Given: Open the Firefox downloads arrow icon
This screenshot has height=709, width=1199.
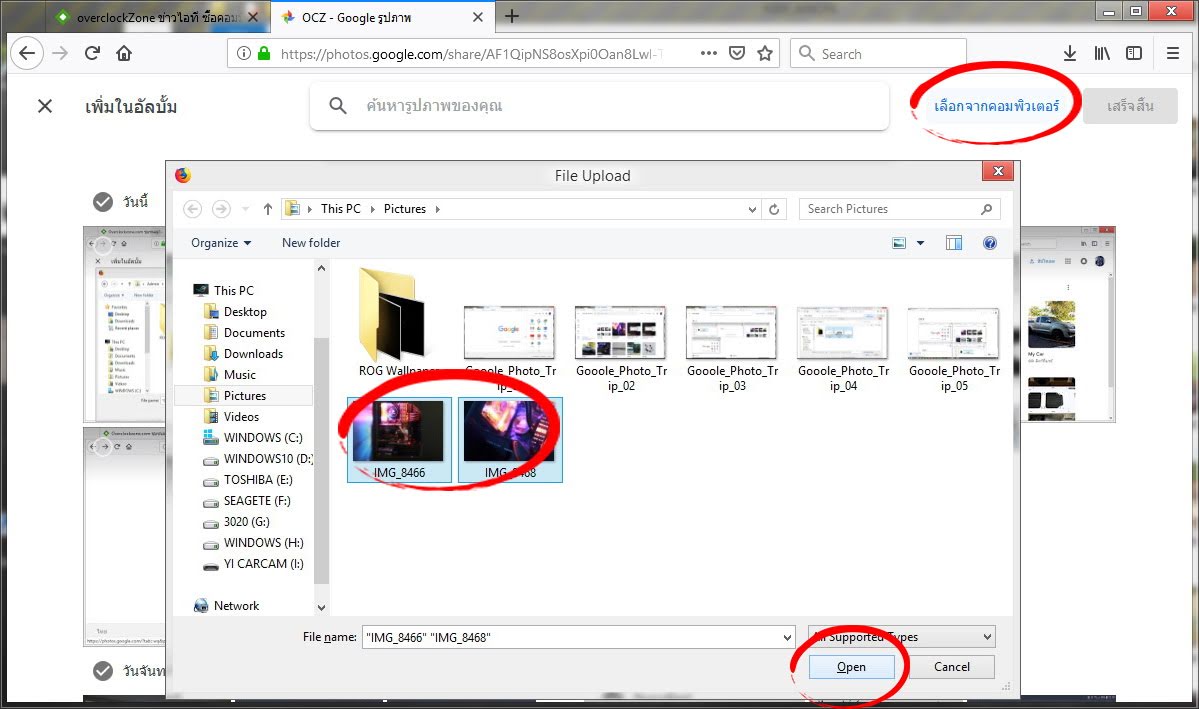Looking at the screenshot, I should (1069, 54).
